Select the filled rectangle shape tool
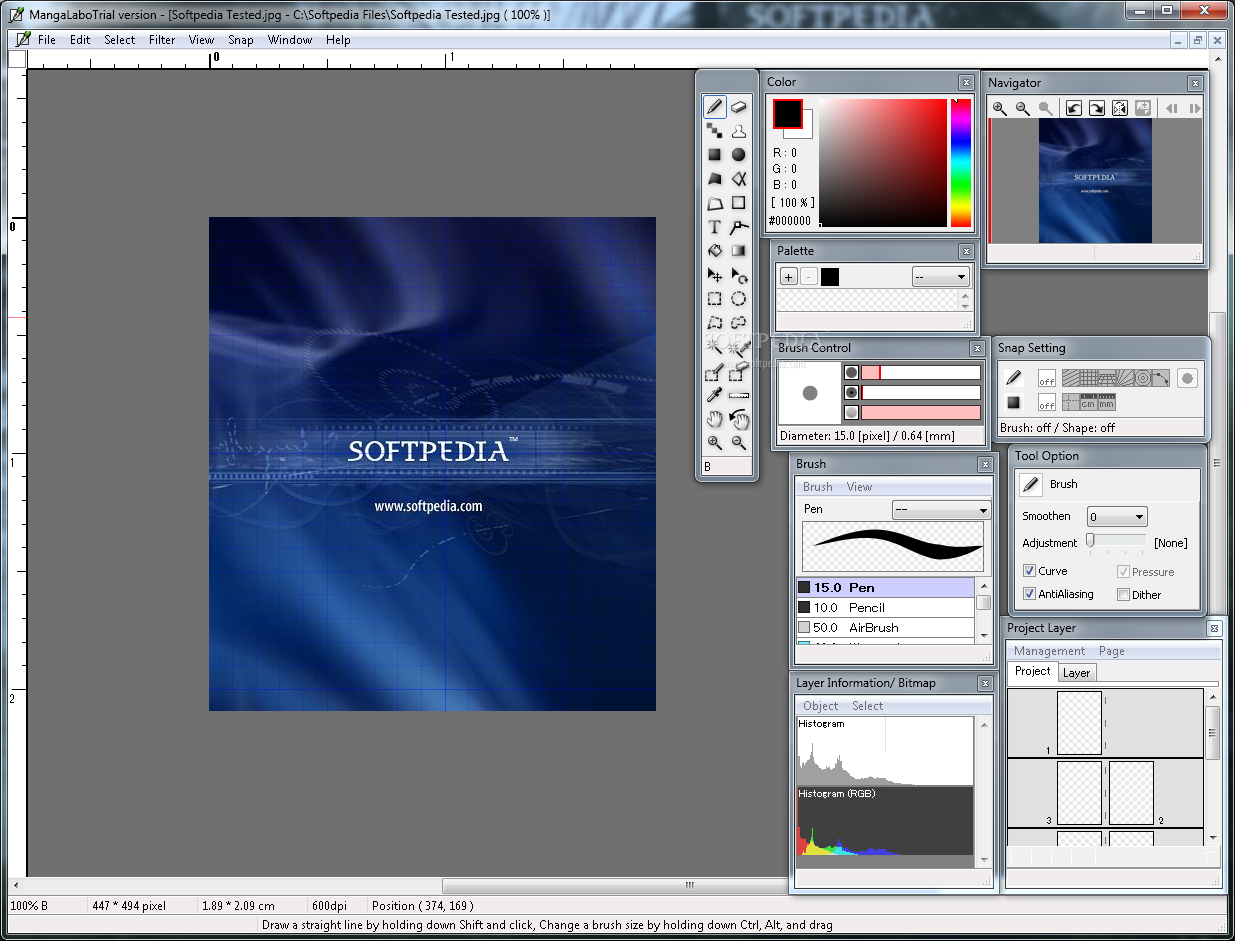Viewport: 1235px width, 941px height. click(x=714, y=155)
